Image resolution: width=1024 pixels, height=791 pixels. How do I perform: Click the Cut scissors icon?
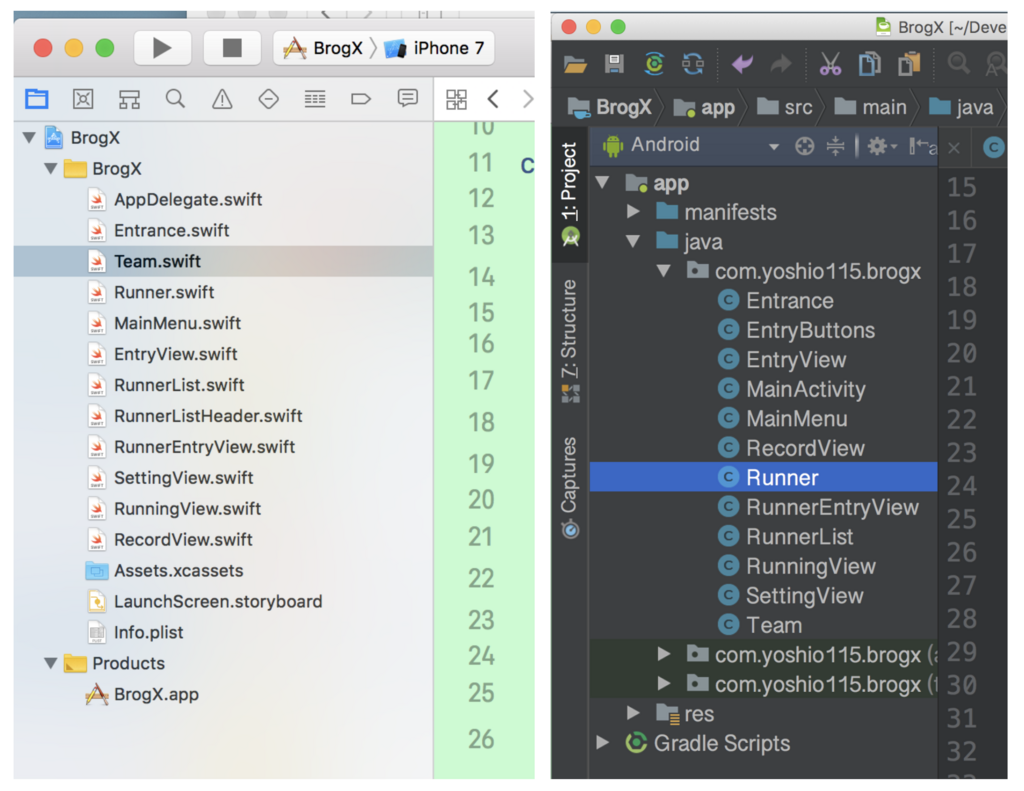[x=830, y=64]
